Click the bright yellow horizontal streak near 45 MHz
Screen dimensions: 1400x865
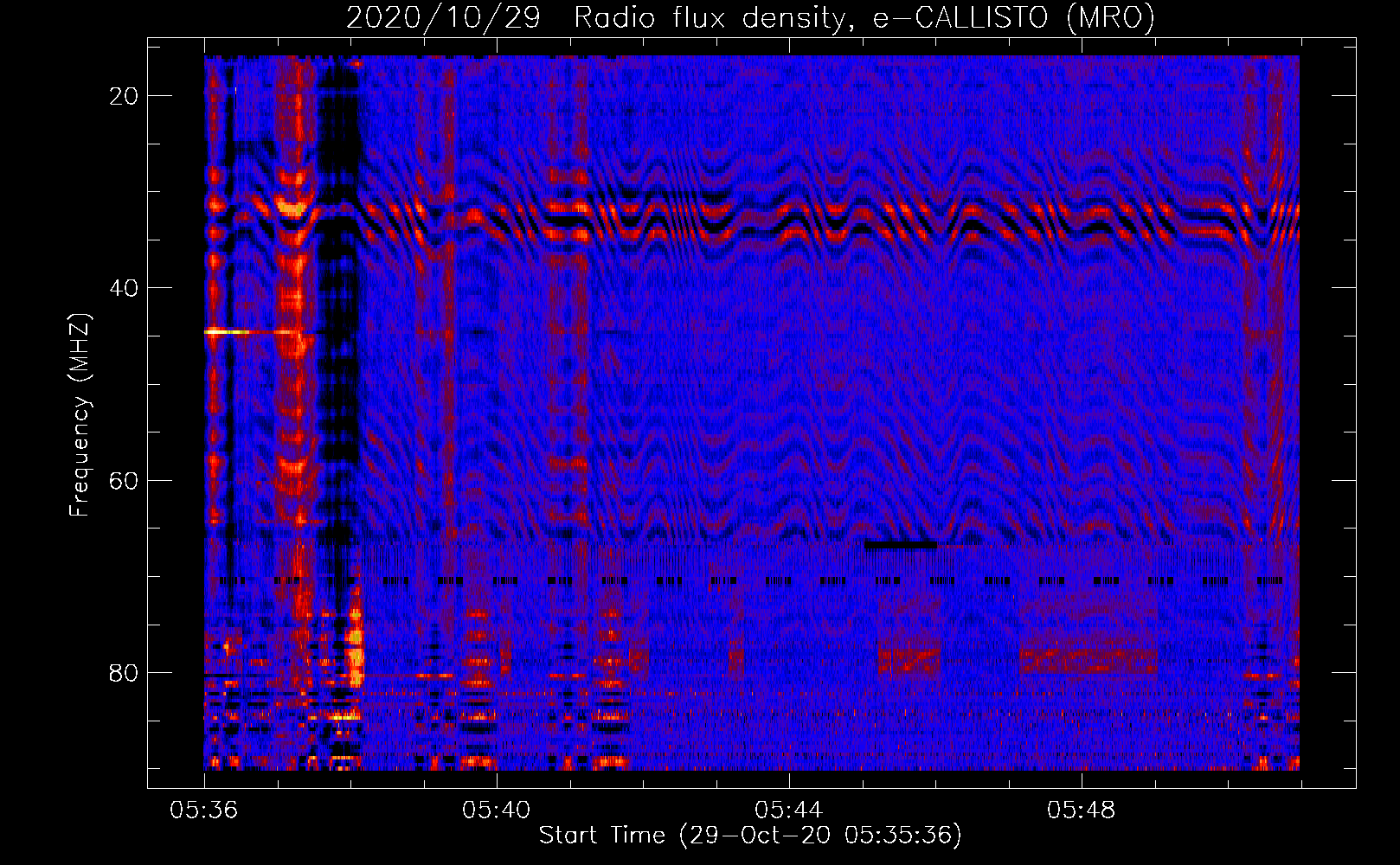228,331
